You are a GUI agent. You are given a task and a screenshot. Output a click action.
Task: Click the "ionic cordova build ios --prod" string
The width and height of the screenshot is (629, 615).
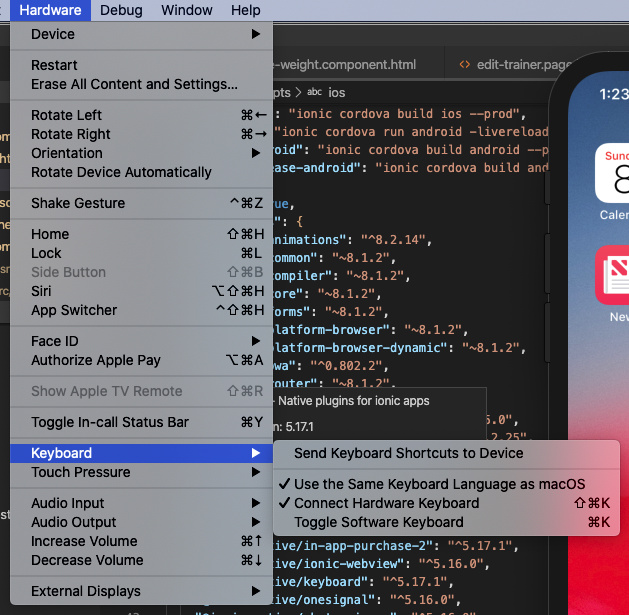point(404,114)
